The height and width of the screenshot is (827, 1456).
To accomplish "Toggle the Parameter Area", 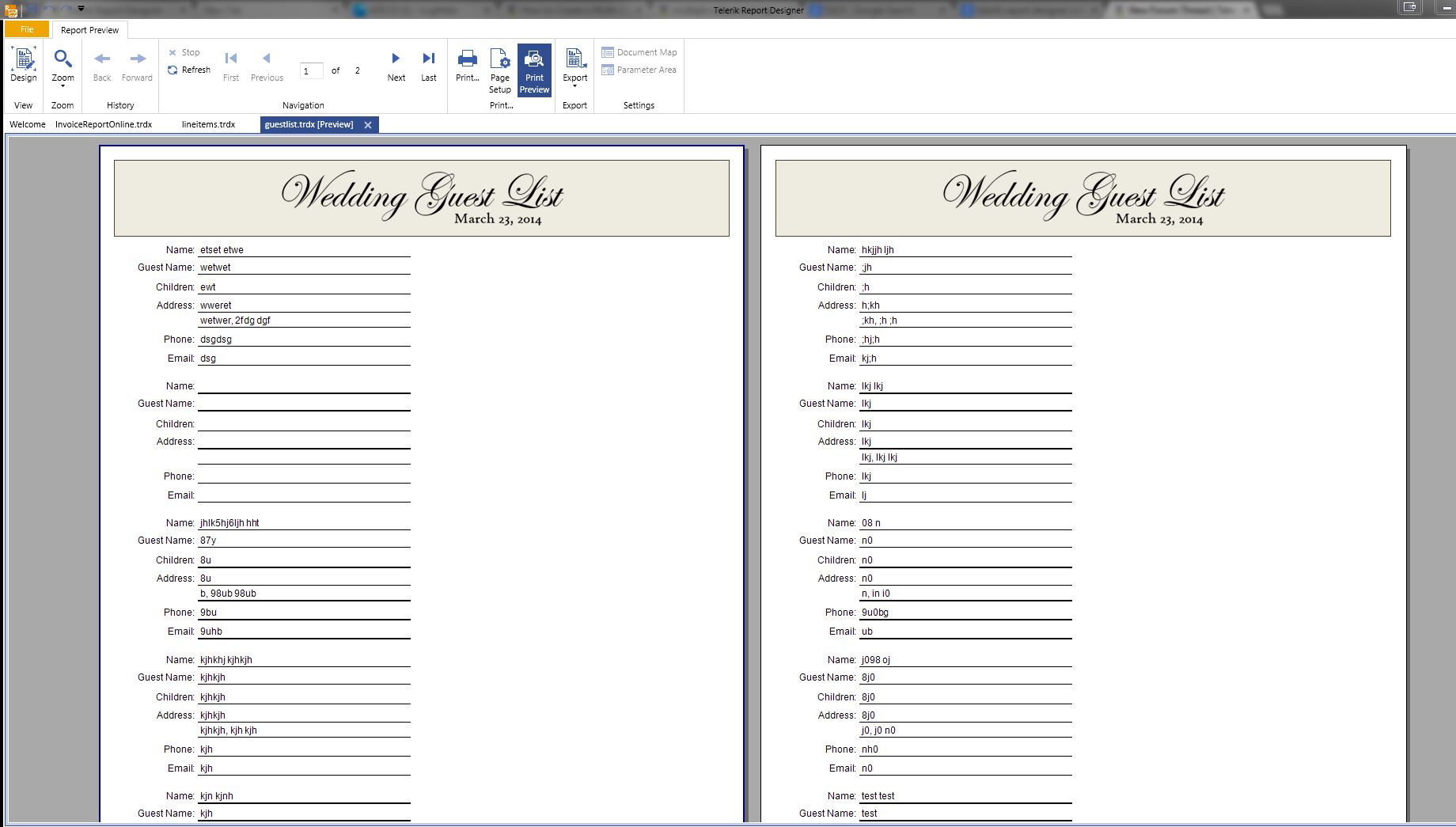I will [639, 70].
